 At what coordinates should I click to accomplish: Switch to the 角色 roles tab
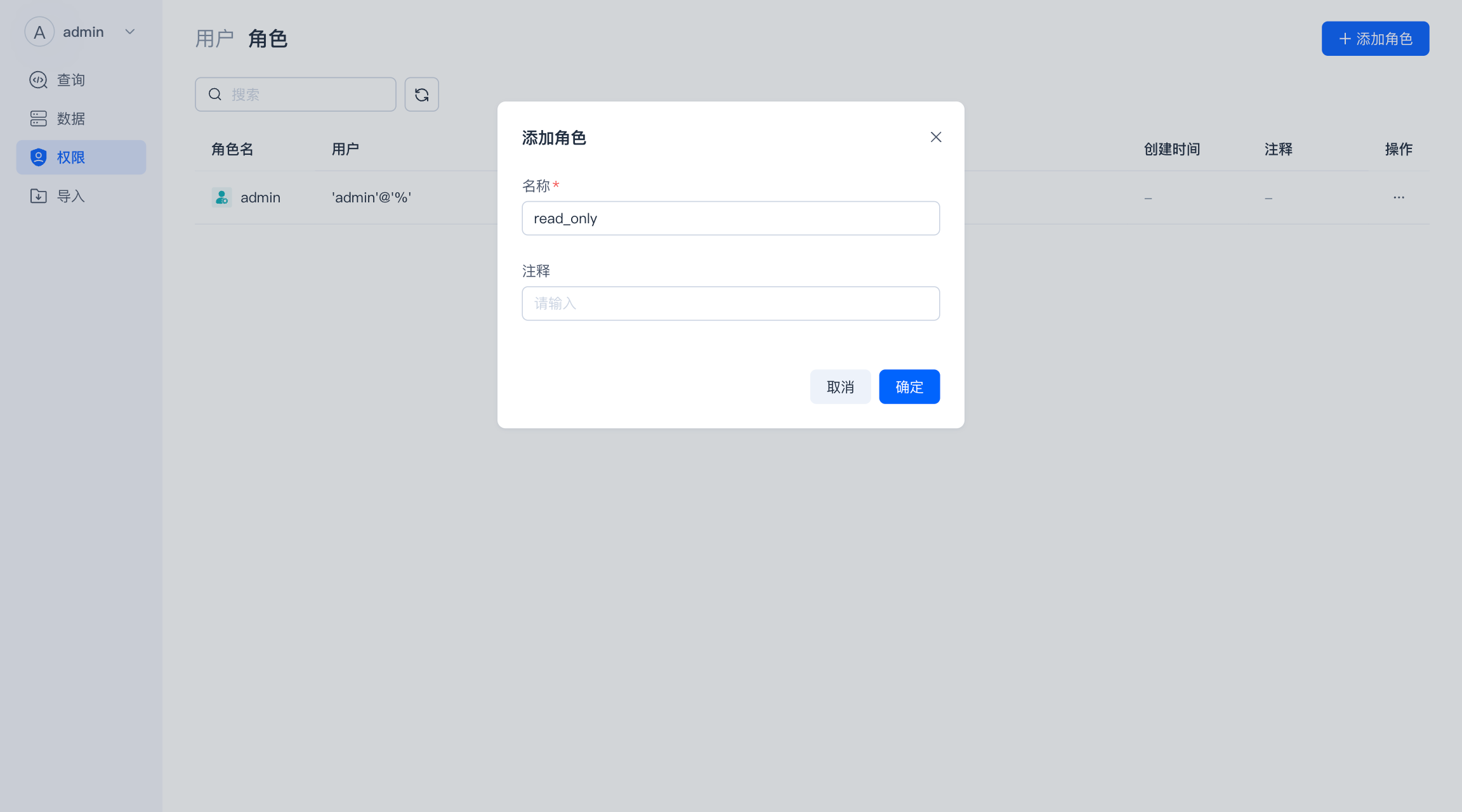[268, 39]
